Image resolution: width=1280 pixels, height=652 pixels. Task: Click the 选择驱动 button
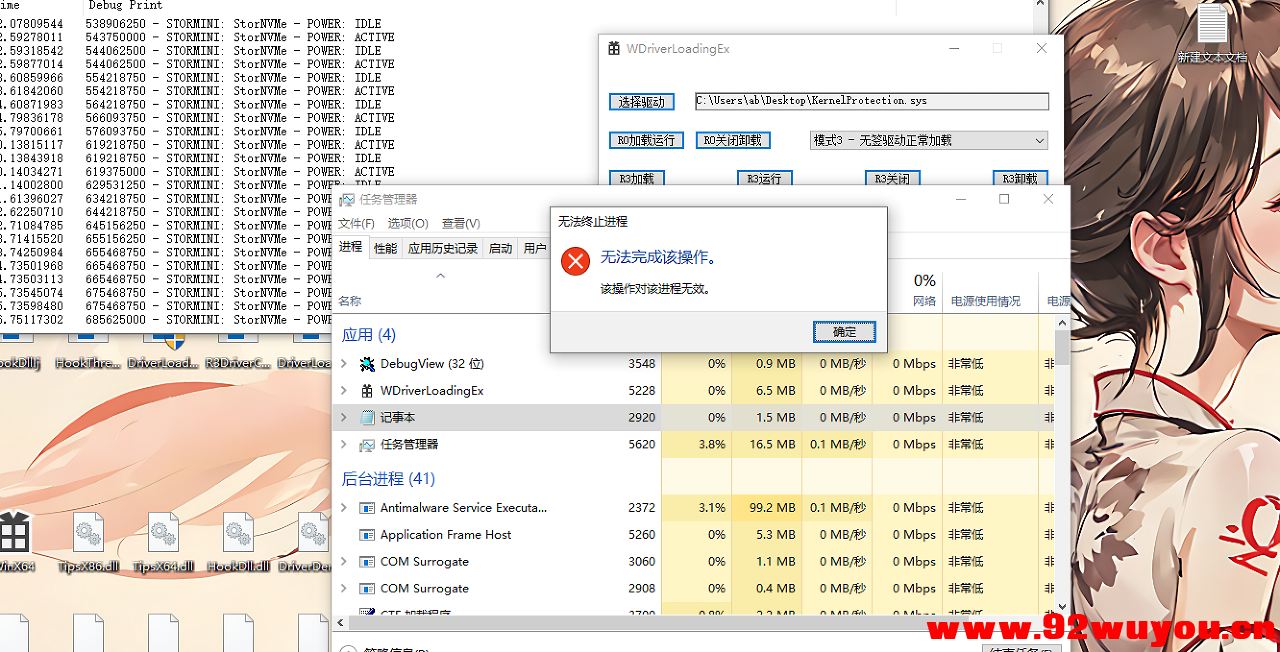[x=641, y=101]
